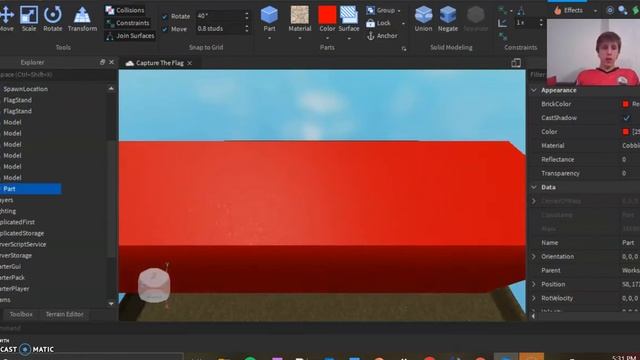This screenshot has height=360, width=640.
Task: Open the Material picker icon
Action: click(x=300, y=15)
